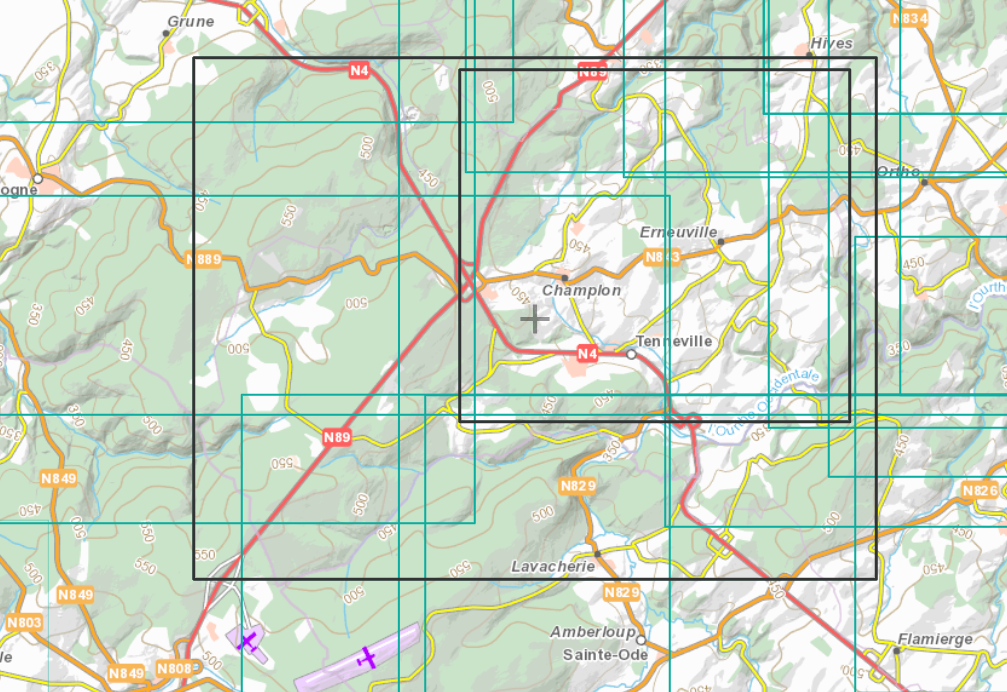Click the N889 road shield
Screen dimensions: 1007x692
coord(203,260)
